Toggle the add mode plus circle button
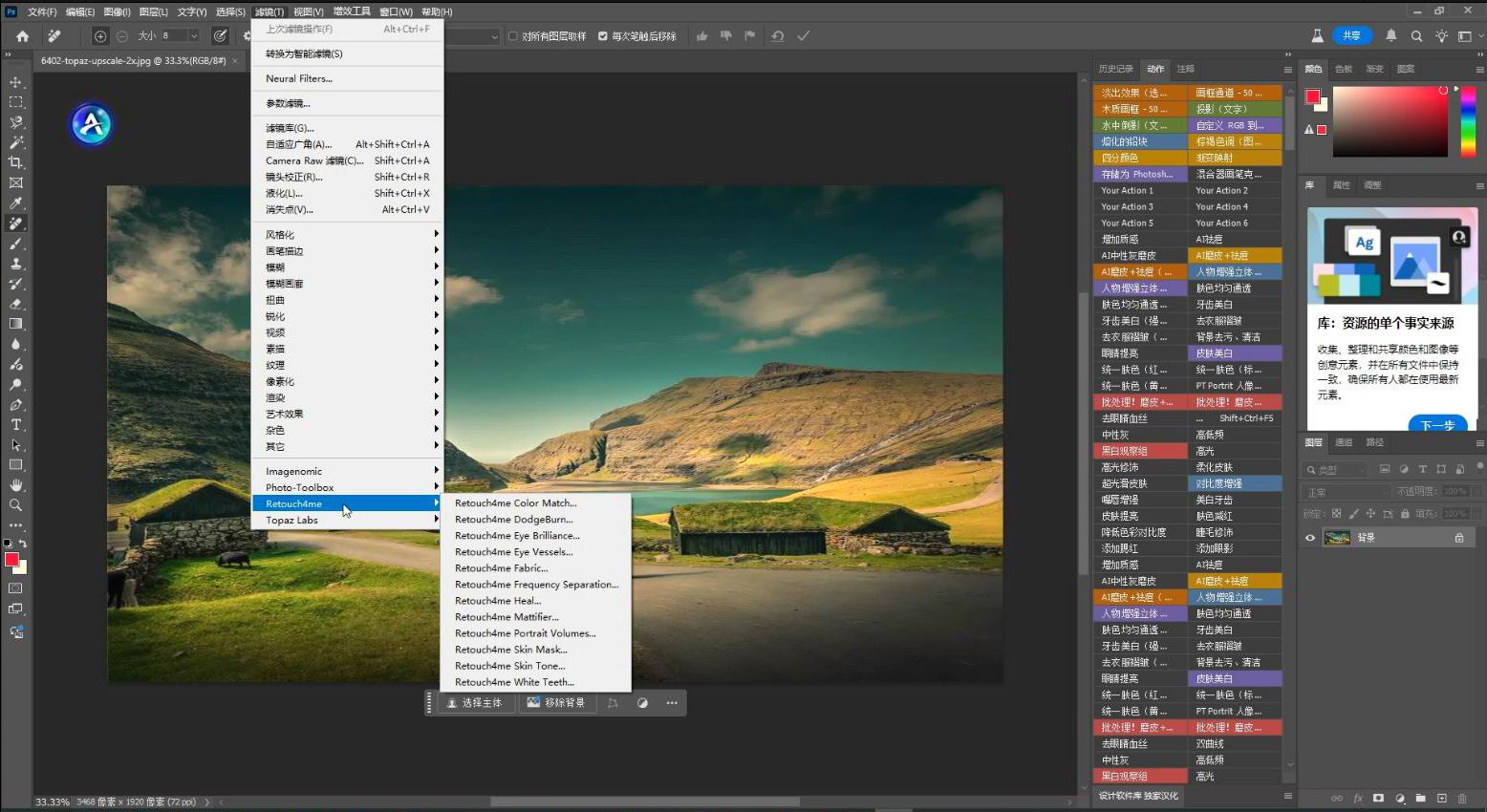Screen dimensions: 1487x812 (100, 36)
